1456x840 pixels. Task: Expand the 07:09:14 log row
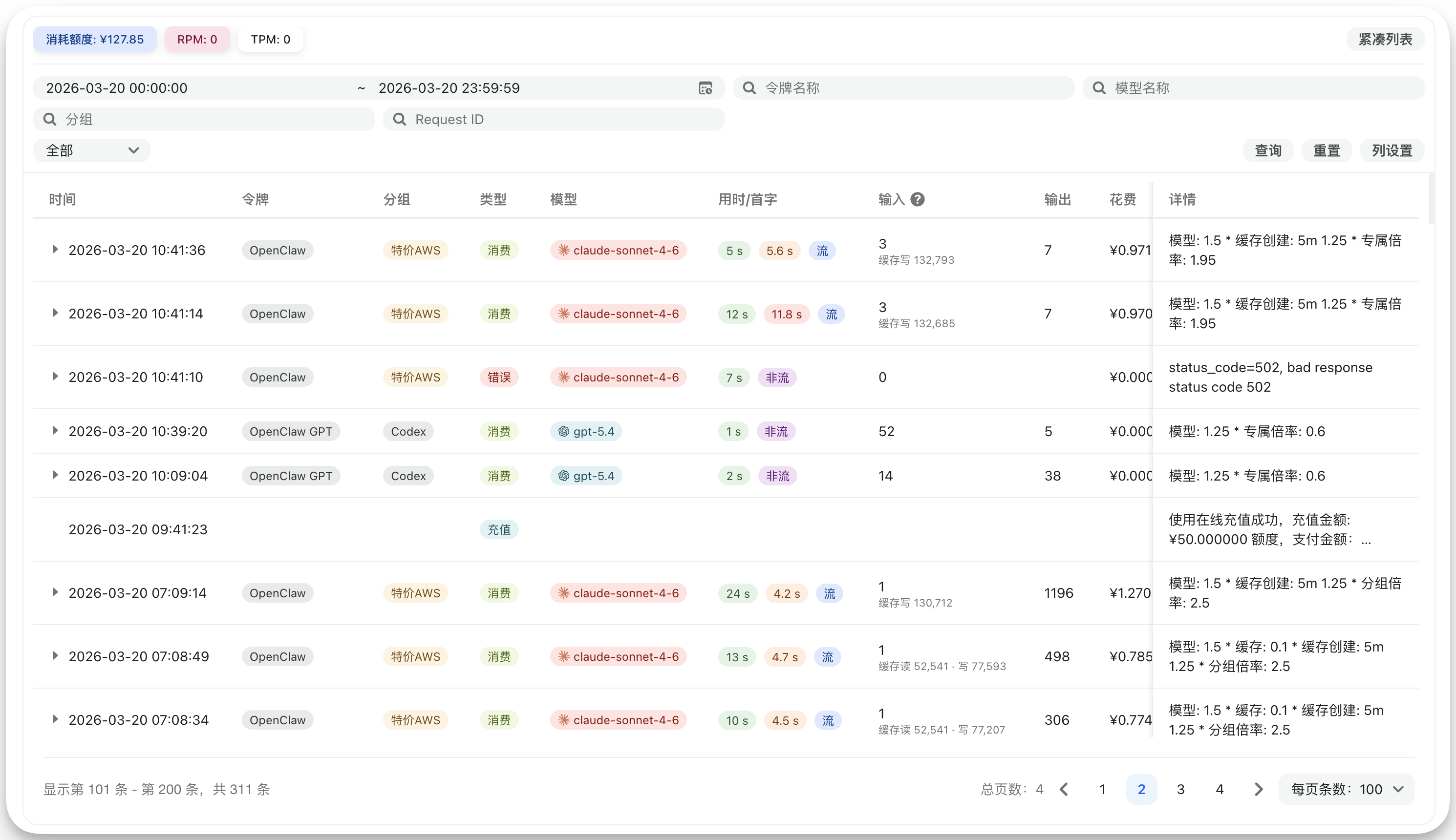click(55, 592)
